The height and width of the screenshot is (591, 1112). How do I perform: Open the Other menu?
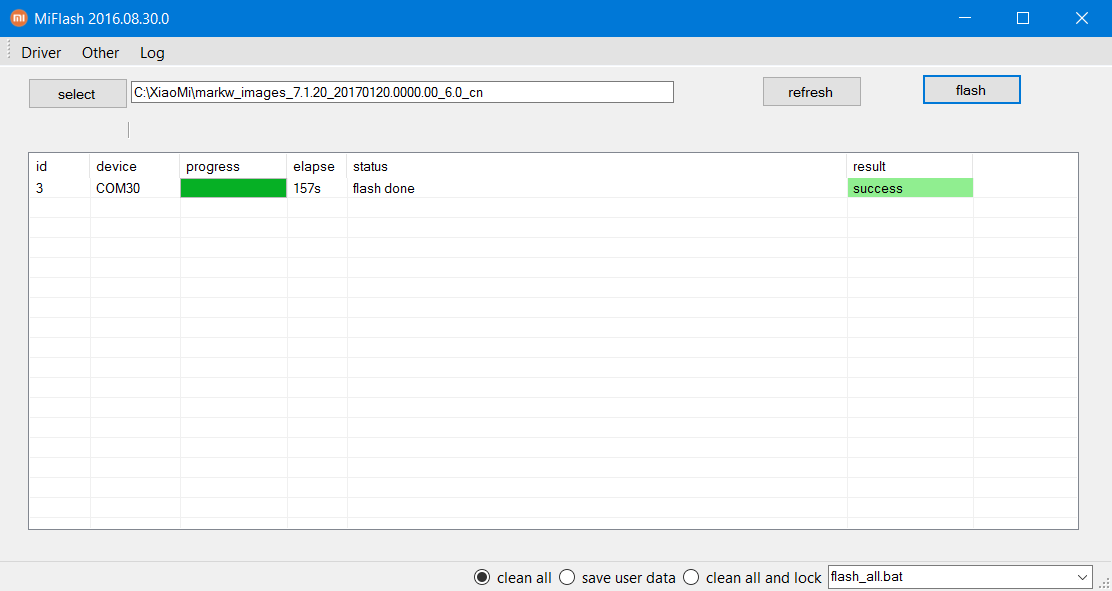coord(101,53)
